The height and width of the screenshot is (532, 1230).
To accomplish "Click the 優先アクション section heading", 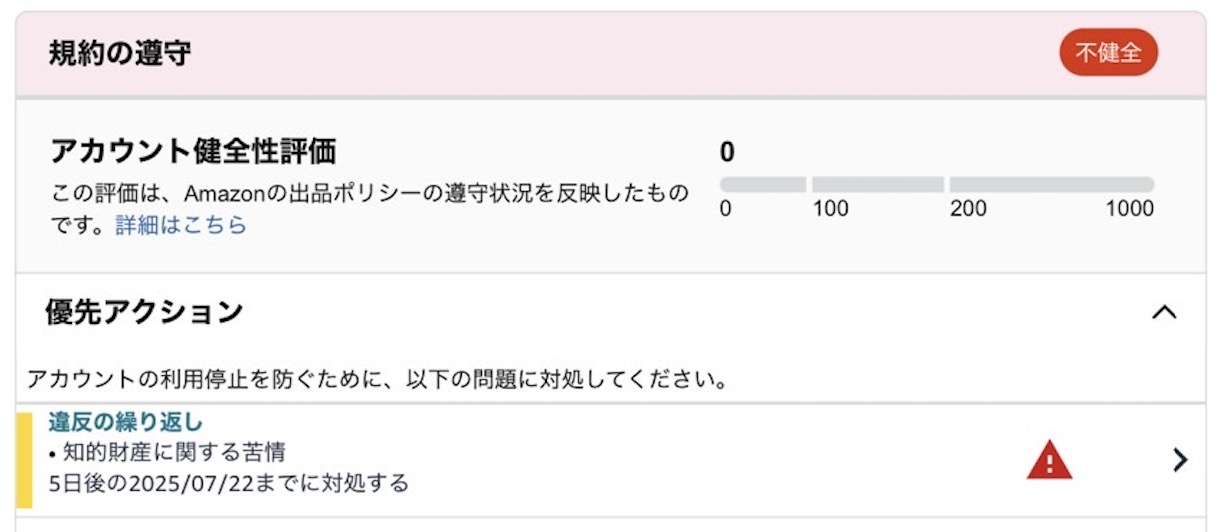I will [x=144, y=312].
